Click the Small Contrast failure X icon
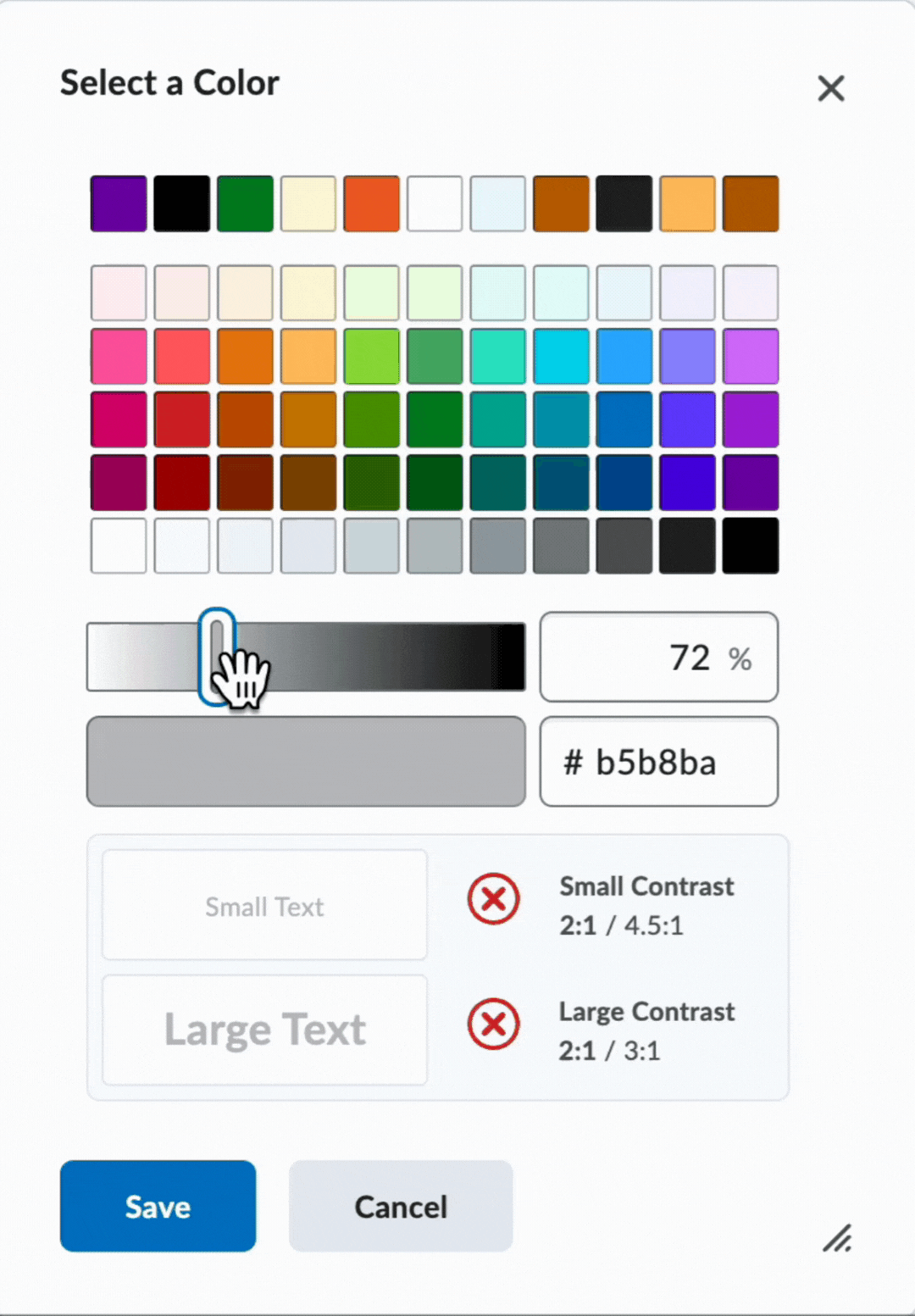This screenshot has width=915, height=1316. click(x=493, y=899)
